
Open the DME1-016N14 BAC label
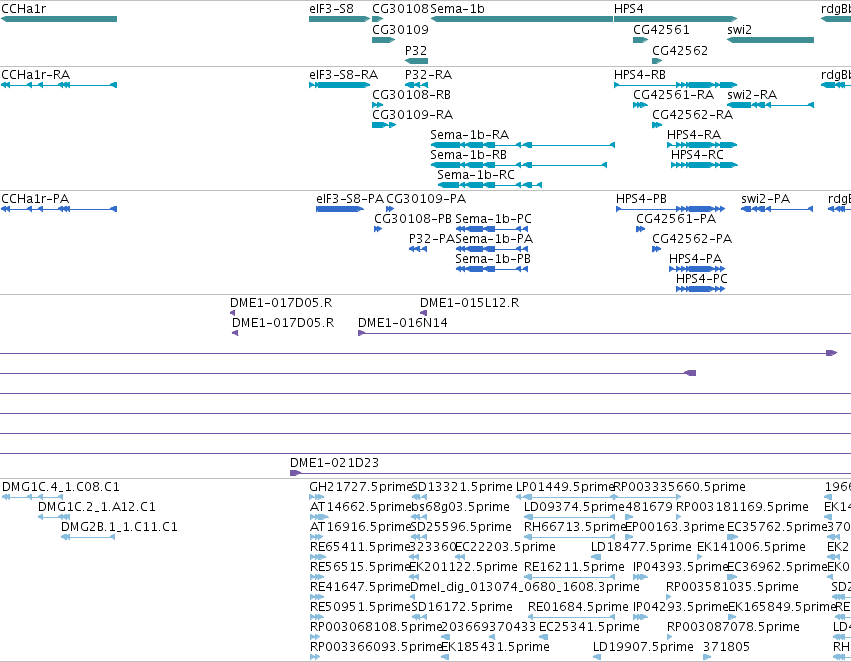click(x=403, y=323)
